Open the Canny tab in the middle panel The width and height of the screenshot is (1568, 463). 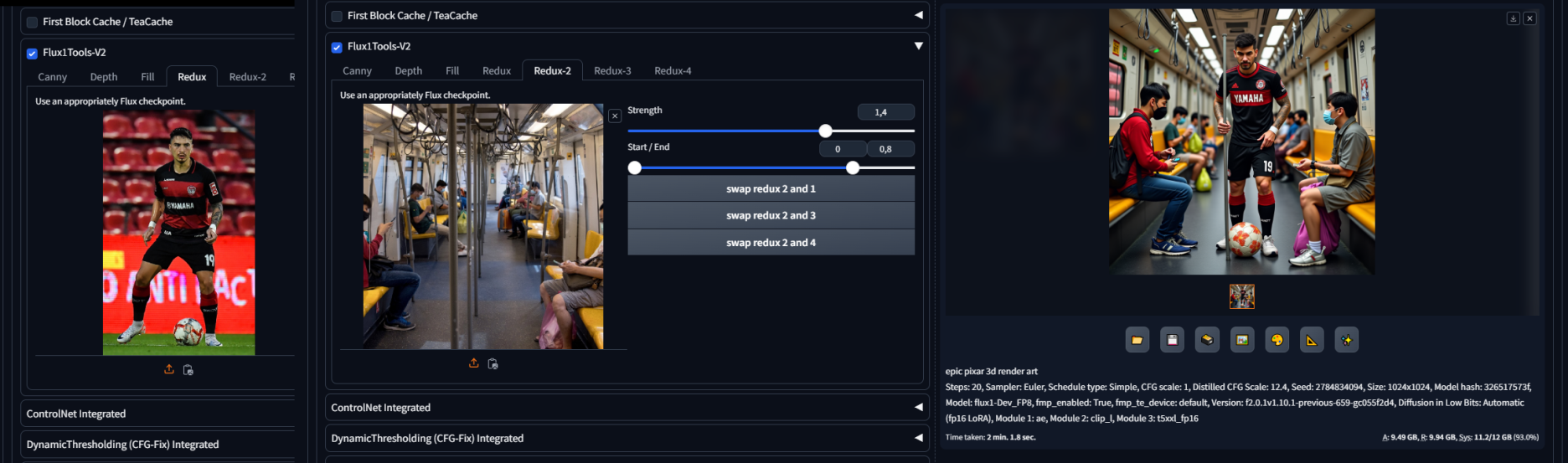[x=357, y=71]
